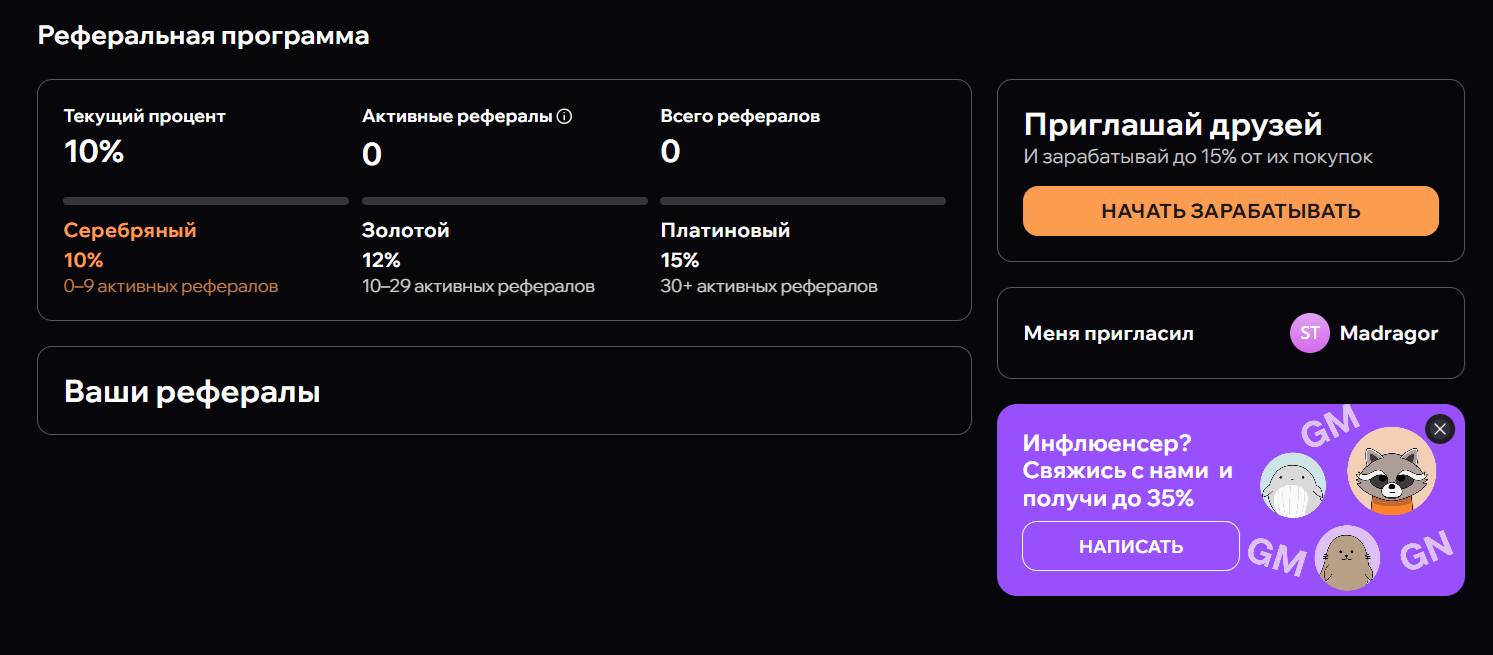Open the Madragor inviter profile
Screen dimensions: 1493x655
[x=1389, y=333]
